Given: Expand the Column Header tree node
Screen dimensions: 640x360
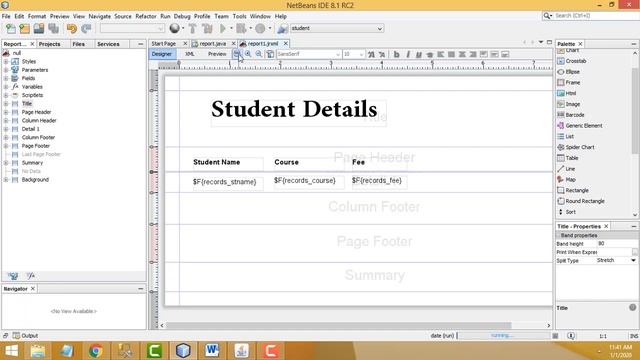Looking at the screenshot, I should [6, 121].
